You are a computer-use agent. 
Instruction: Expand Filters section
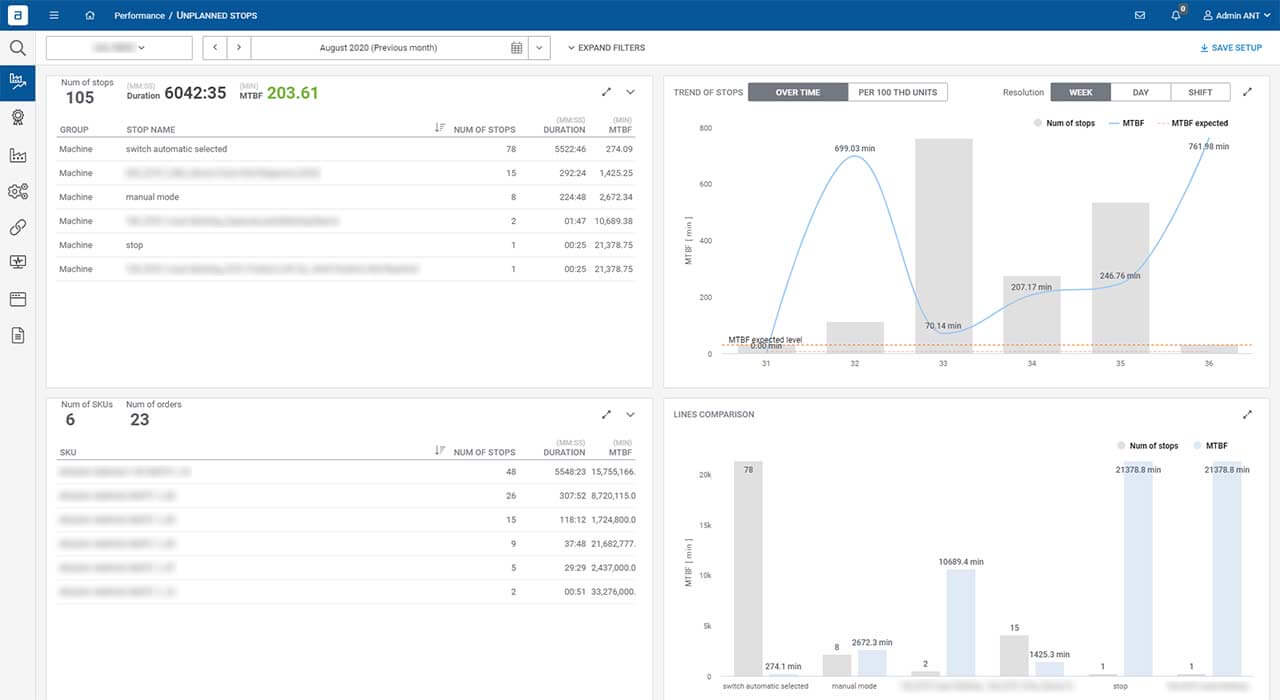pyautogui.click(x=606, y=47)
